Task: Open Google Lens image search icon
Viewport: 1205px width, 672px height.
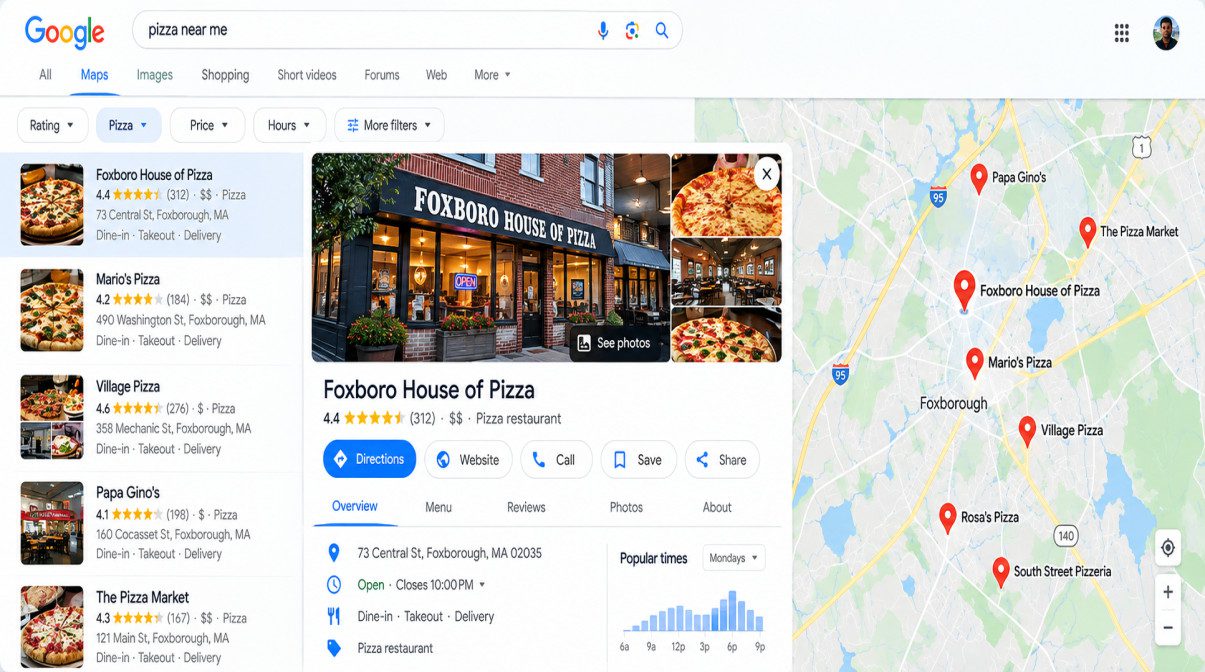Action: pyautogui.click(x=632, y=31)
